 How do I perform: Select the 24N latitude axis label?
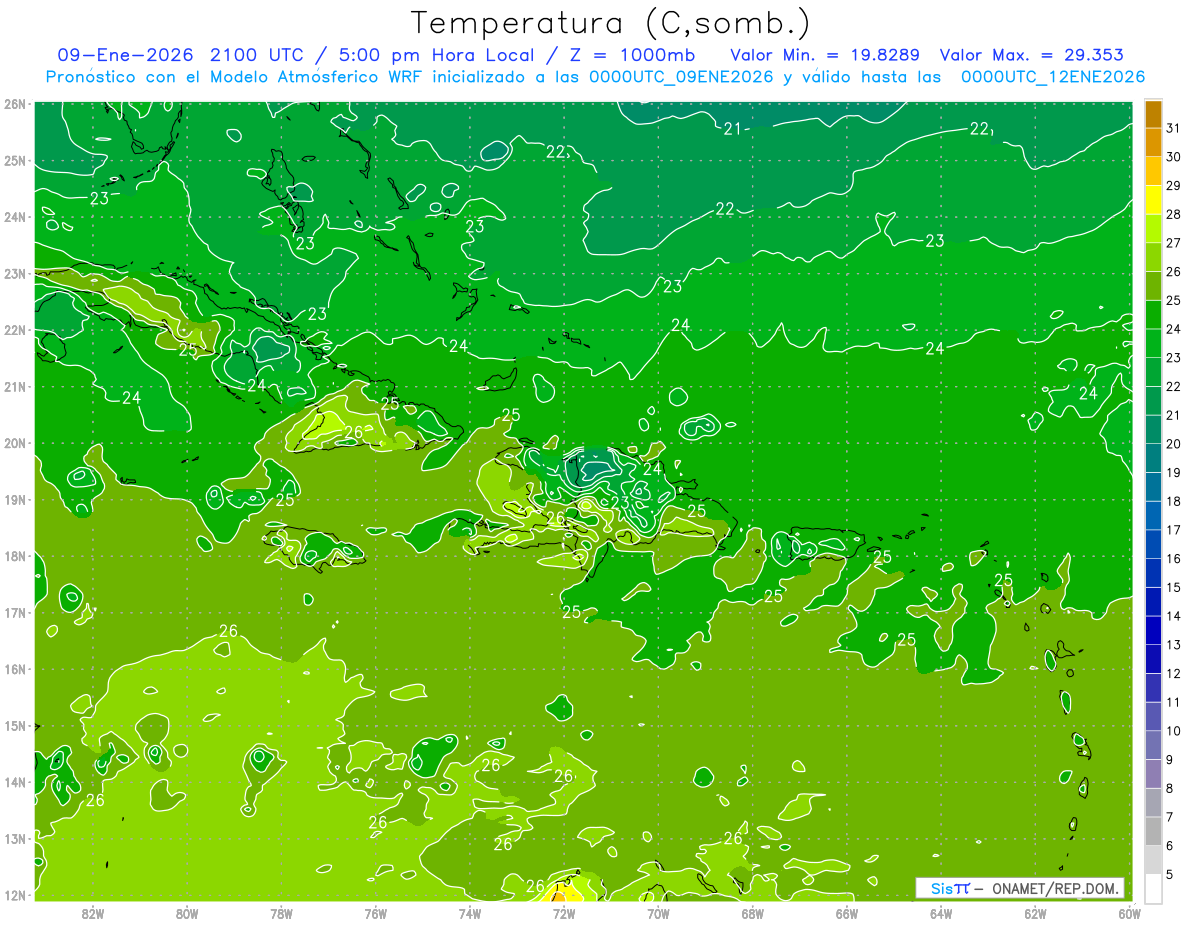coord(15,217)
